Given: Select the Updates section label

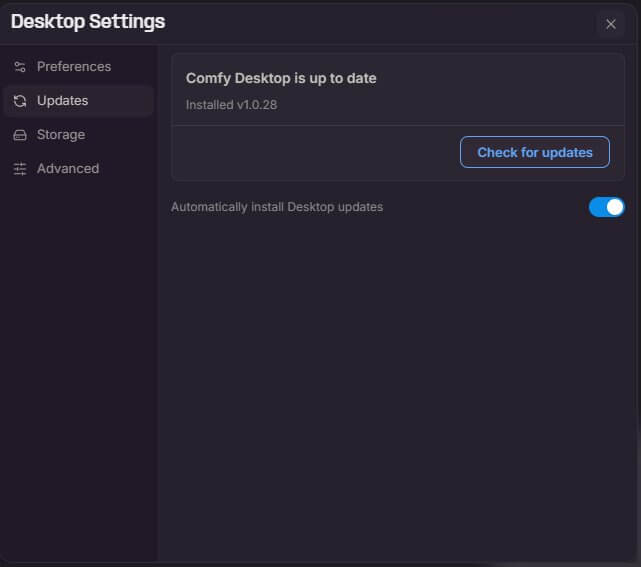Looking at the screenshot, I should coord(63,101).
